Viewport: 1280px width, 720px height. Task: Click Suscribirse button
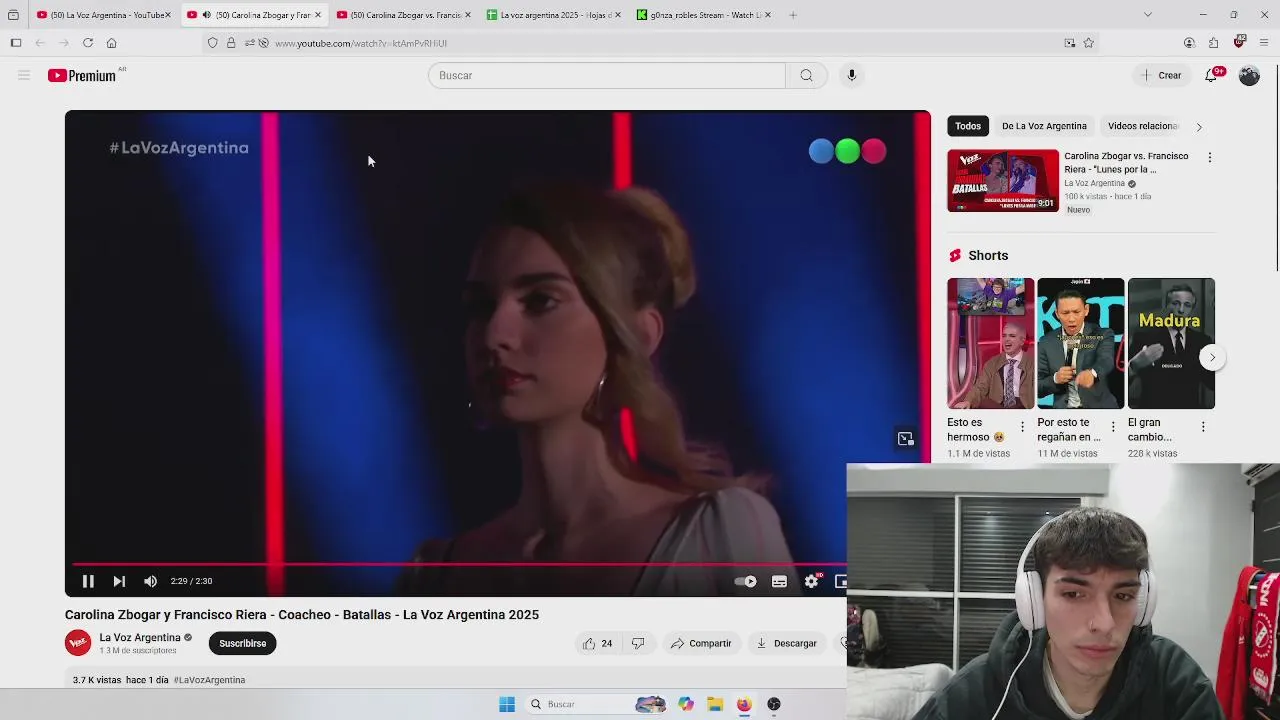tap(243, 643)
